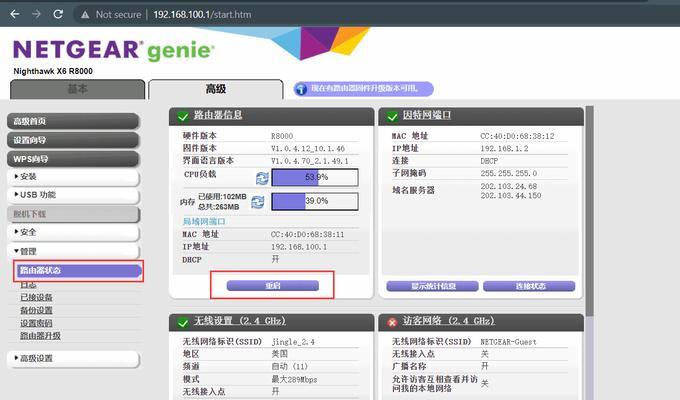Click green check icon beside 无线设置 2.4 GHz

point(183,323)
